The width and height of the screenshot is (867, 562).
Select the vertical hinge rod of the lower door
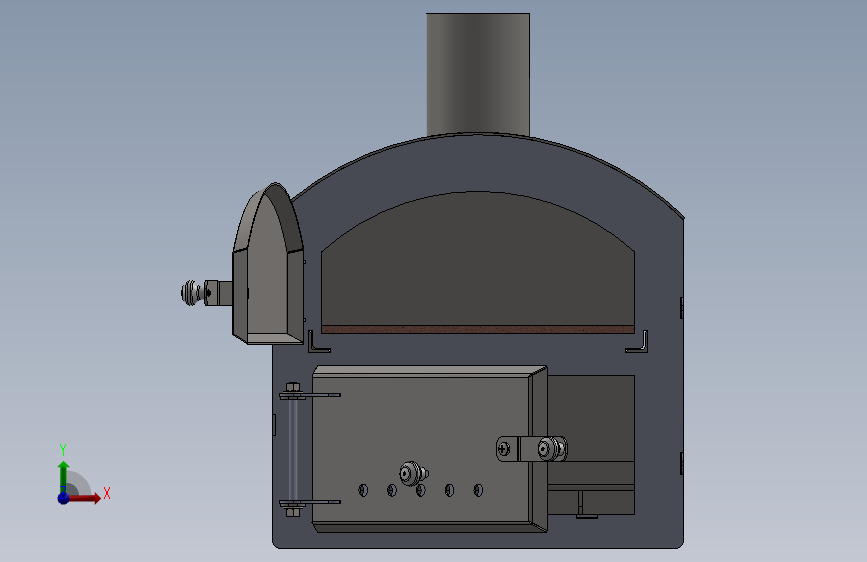(293, 450)
